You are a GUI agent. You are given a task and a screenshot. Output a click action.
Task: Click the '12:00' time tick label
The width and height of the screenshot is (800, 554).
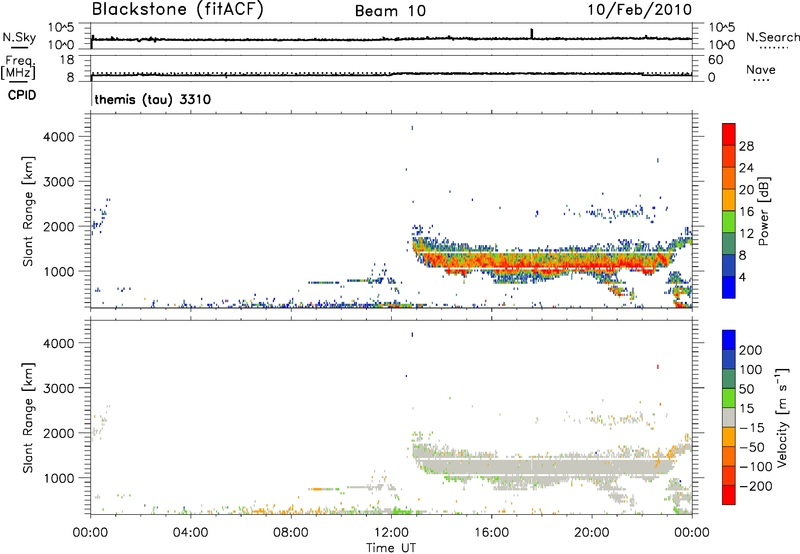(x=391, y=533)
